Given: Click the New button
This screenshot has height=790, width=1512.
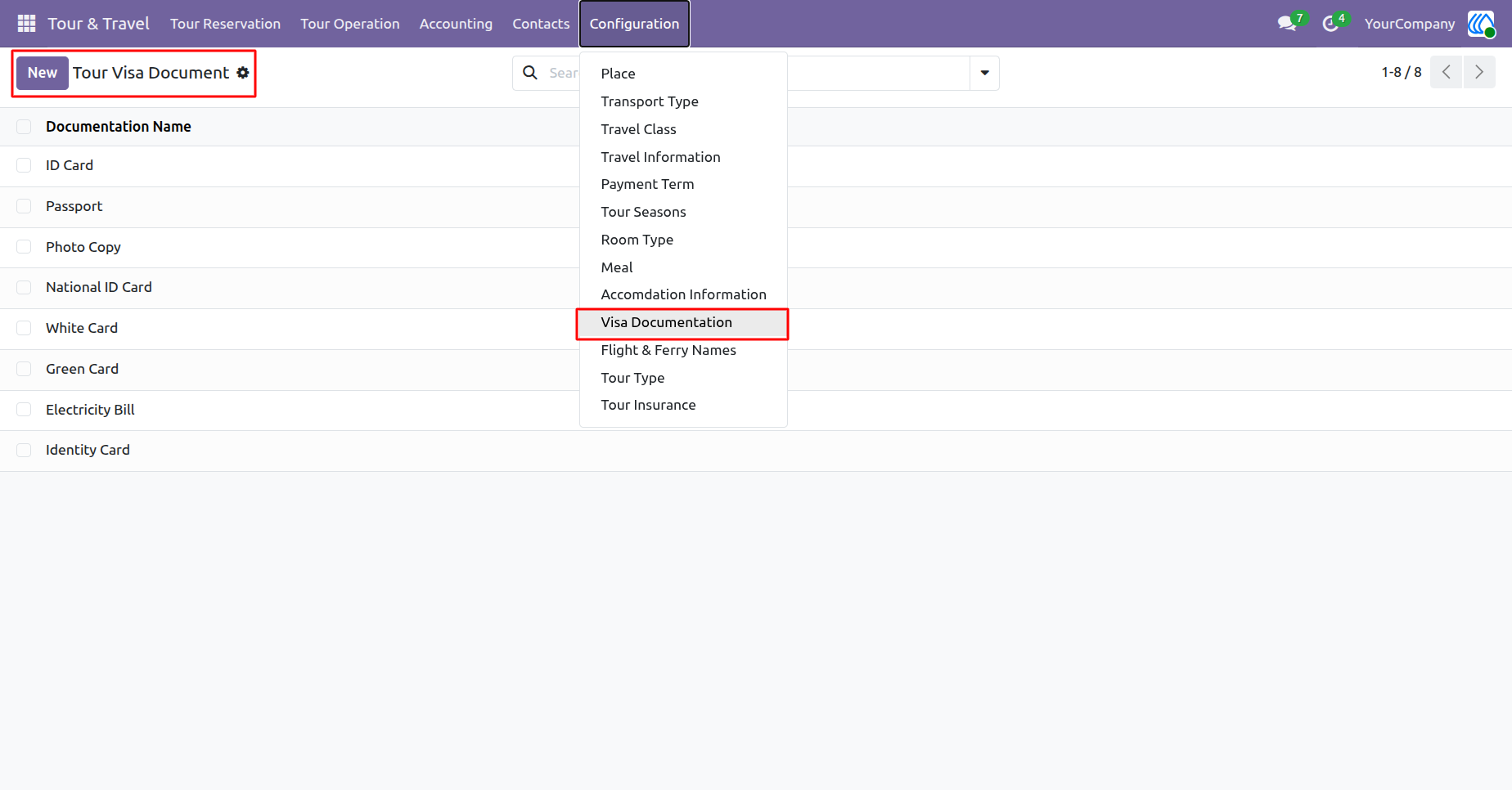Looking at the screenshot, I should (x=43, y=73).
